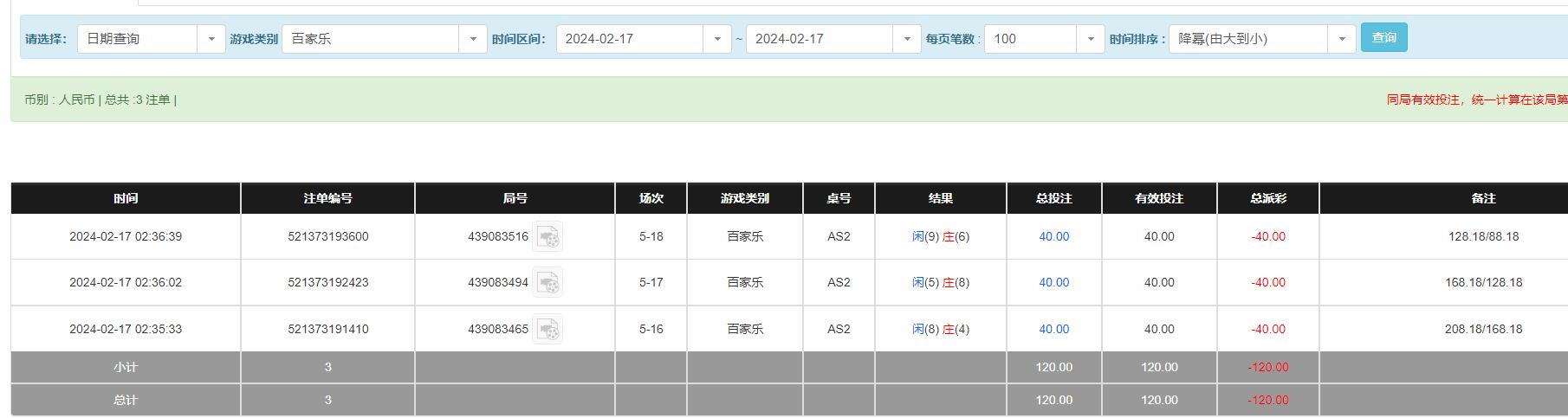Click result 闲(9) 庄(6)

(941, 236)
